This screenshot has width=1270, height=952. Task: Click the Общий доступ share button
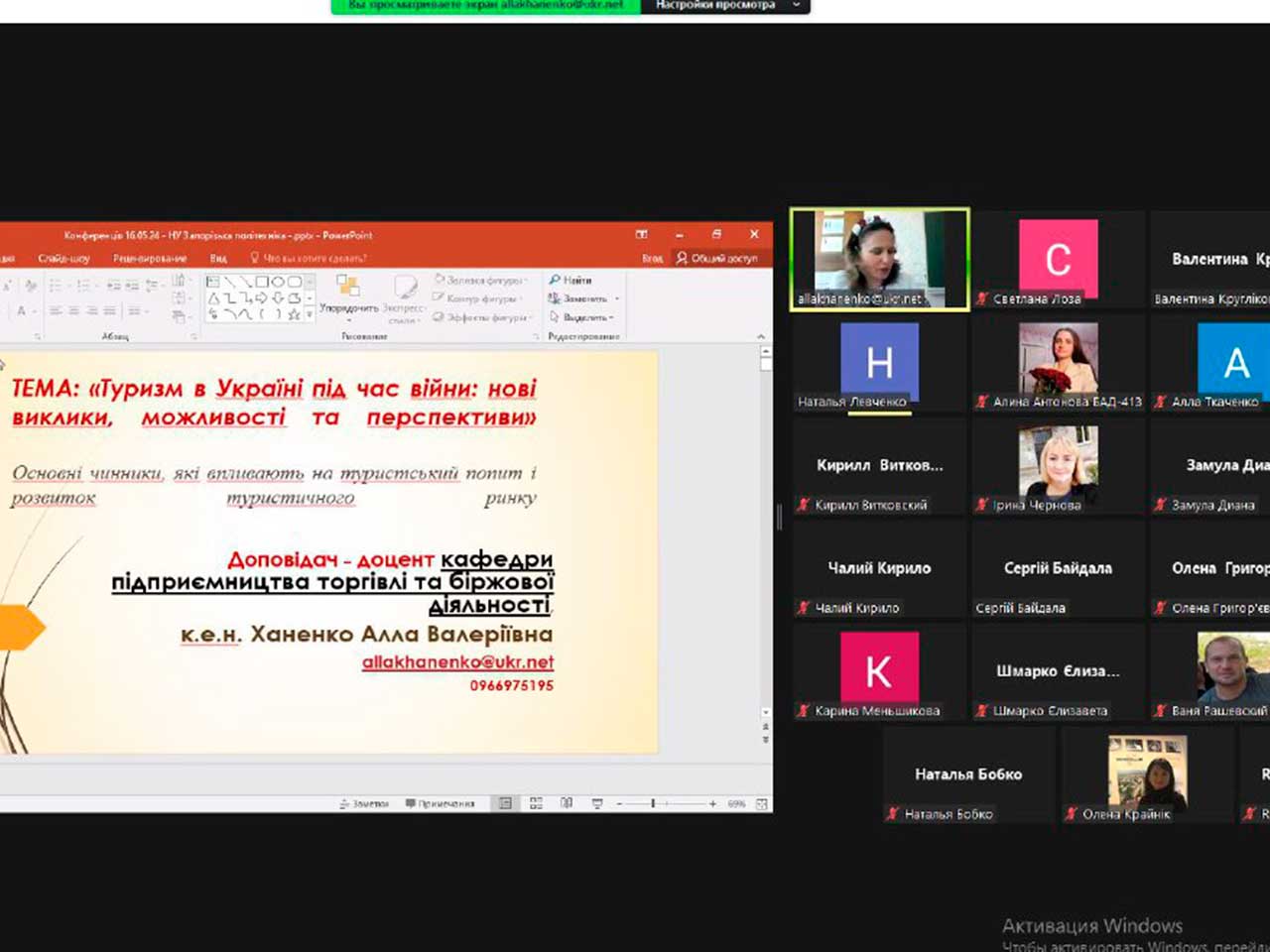pos(716,258)
